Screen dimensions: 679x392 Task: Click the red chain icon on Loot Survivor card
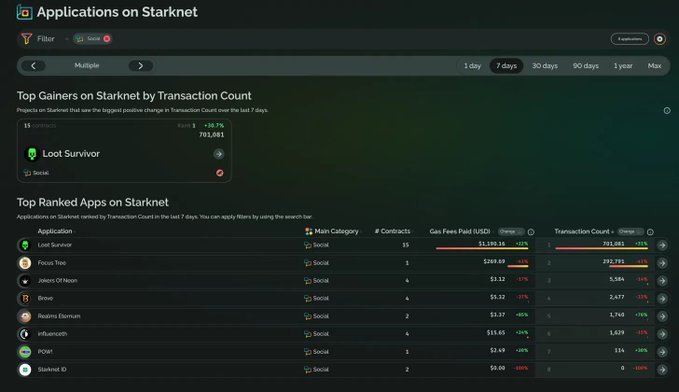[220, 173]
